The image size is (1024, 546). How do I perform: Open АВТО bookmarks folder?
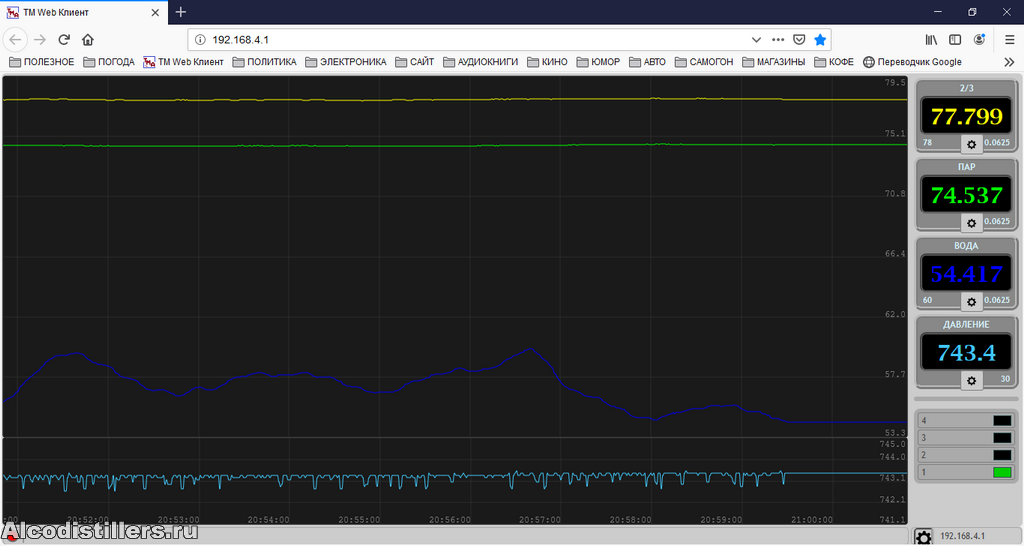click(647, 62)
